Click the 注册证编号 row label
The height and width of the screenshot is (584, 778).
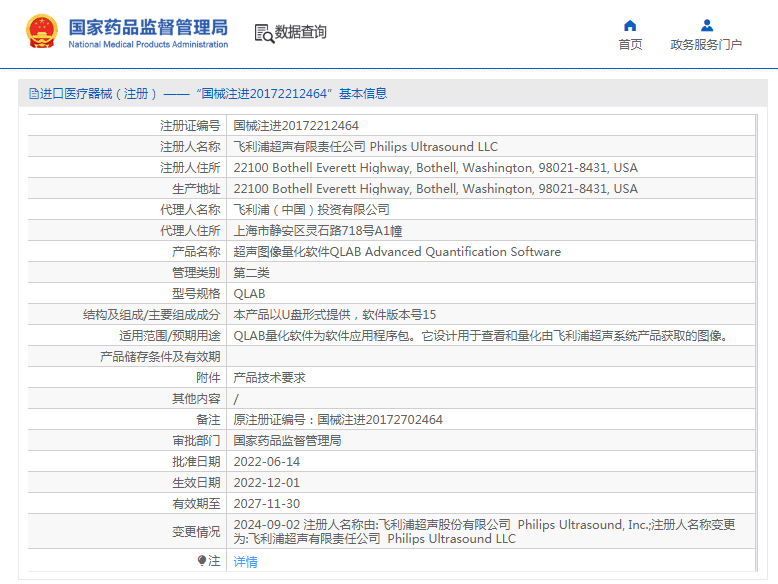[190, 126]
